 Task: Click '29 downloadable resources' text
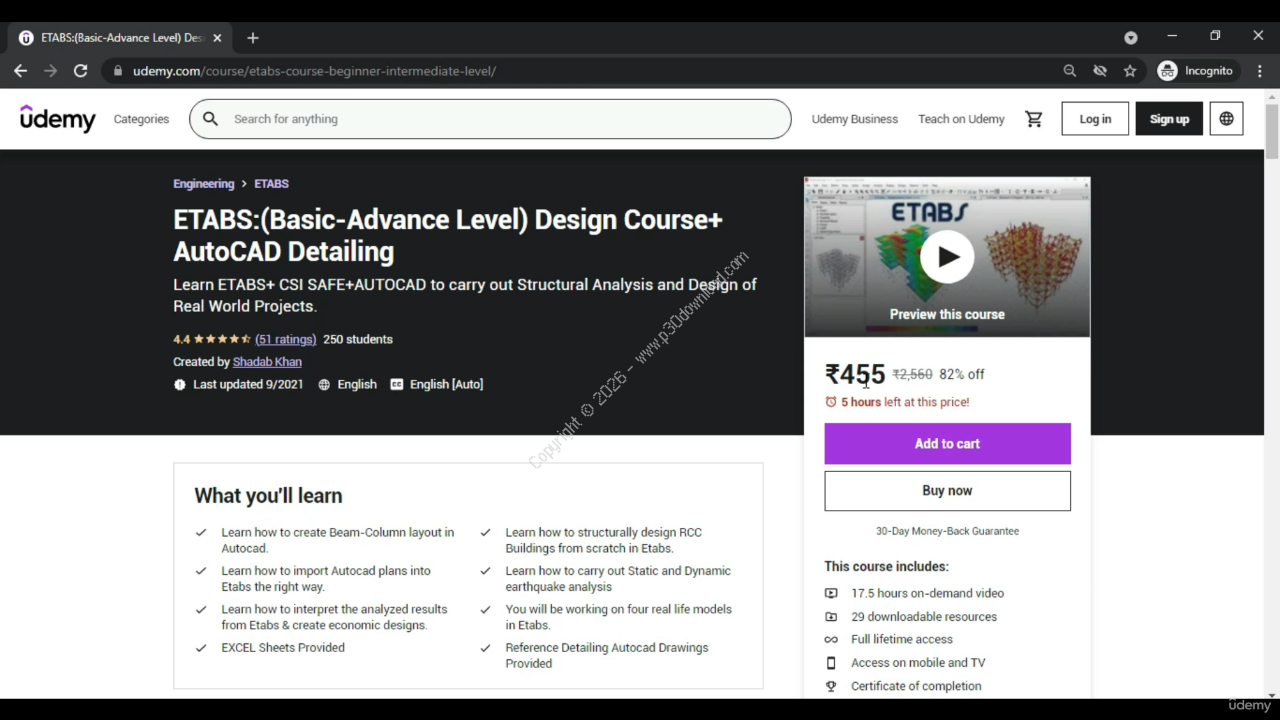(x=924, y=617)
